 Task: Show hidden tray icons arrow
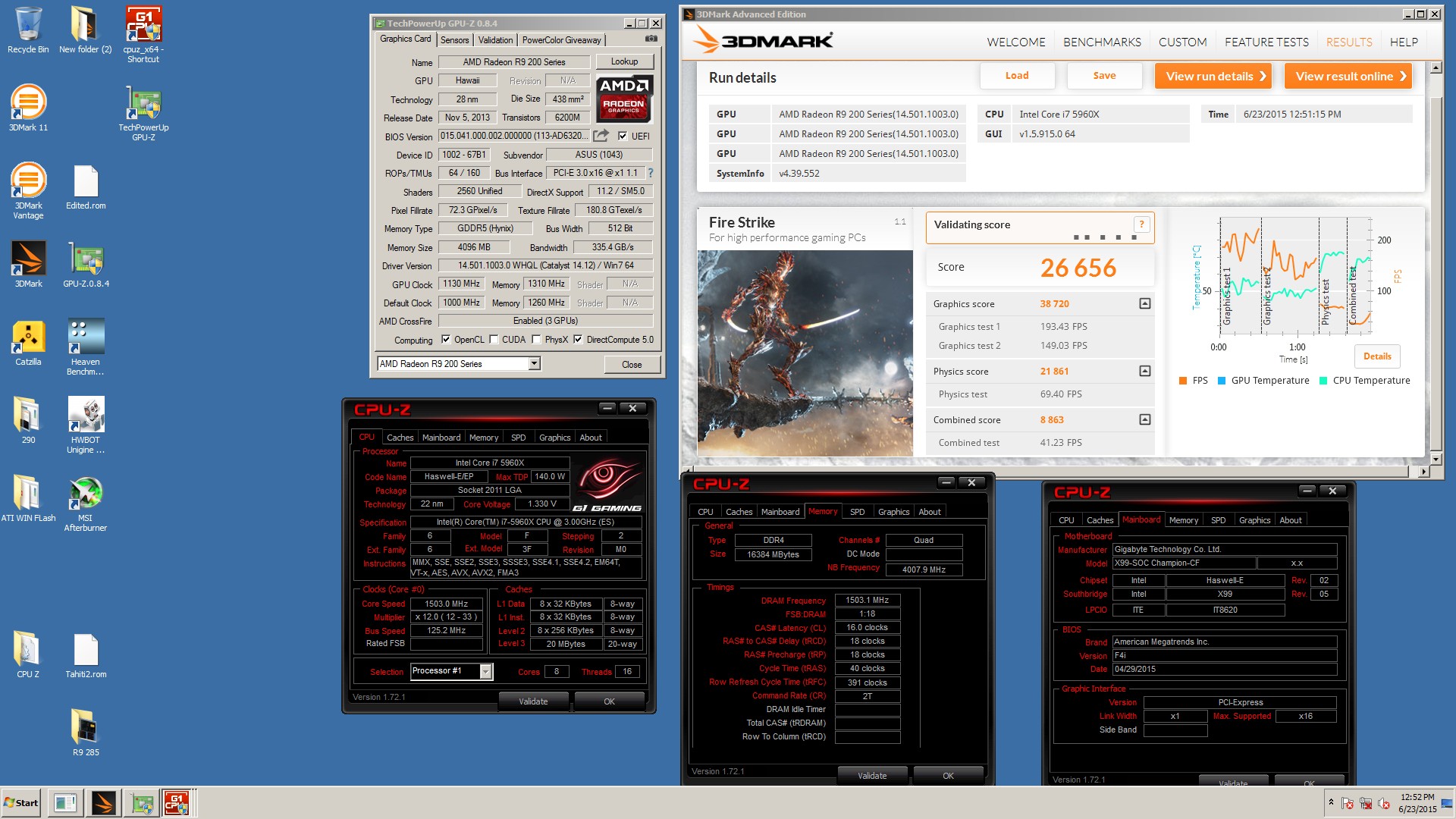1331,802
